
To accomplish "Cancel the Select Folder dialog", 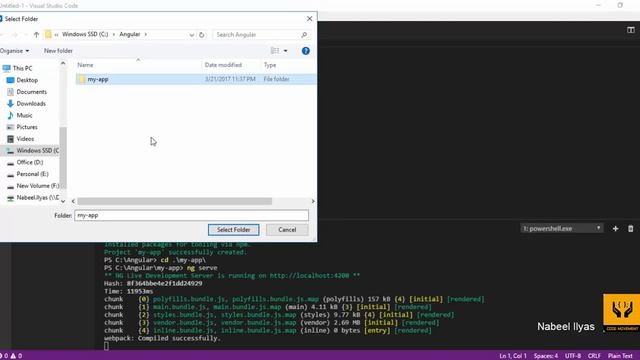I will 287,230.
